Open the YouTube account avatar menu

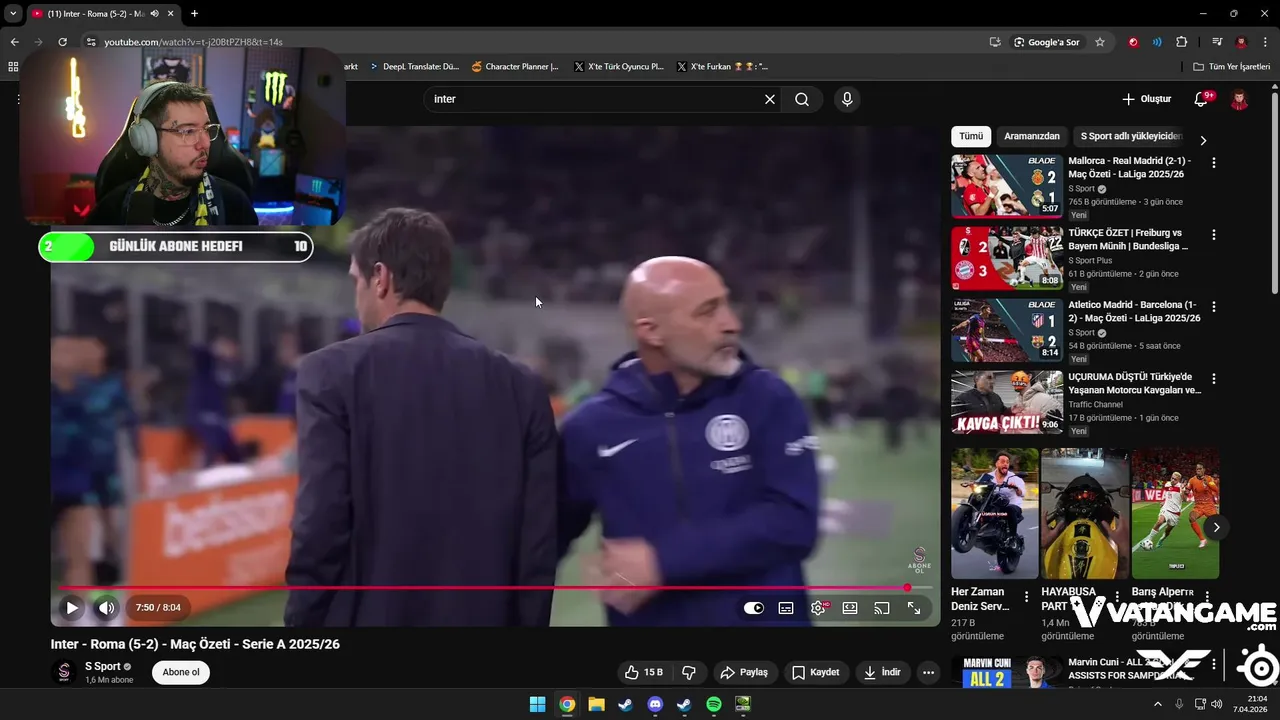point(1239,99)
